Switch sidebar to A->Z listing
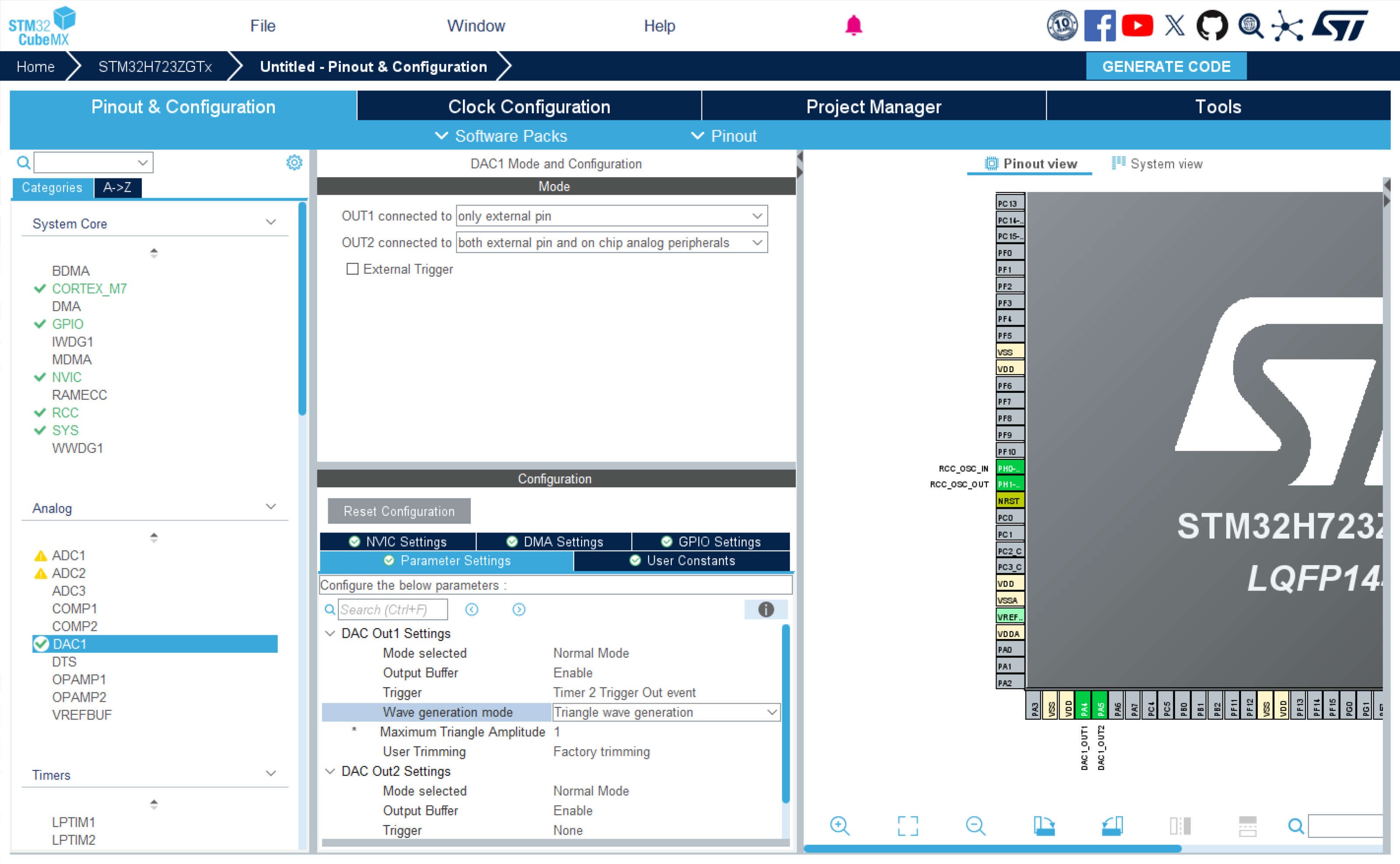This screenshot has width=1400, height=864. click(117, 187)
